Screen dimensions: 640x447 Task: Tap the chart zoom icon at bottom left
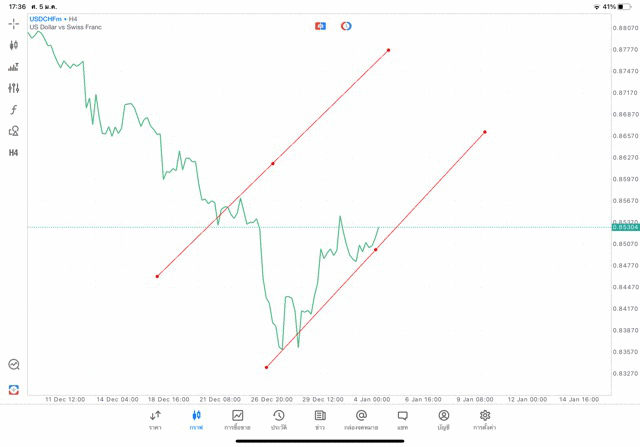14,365
